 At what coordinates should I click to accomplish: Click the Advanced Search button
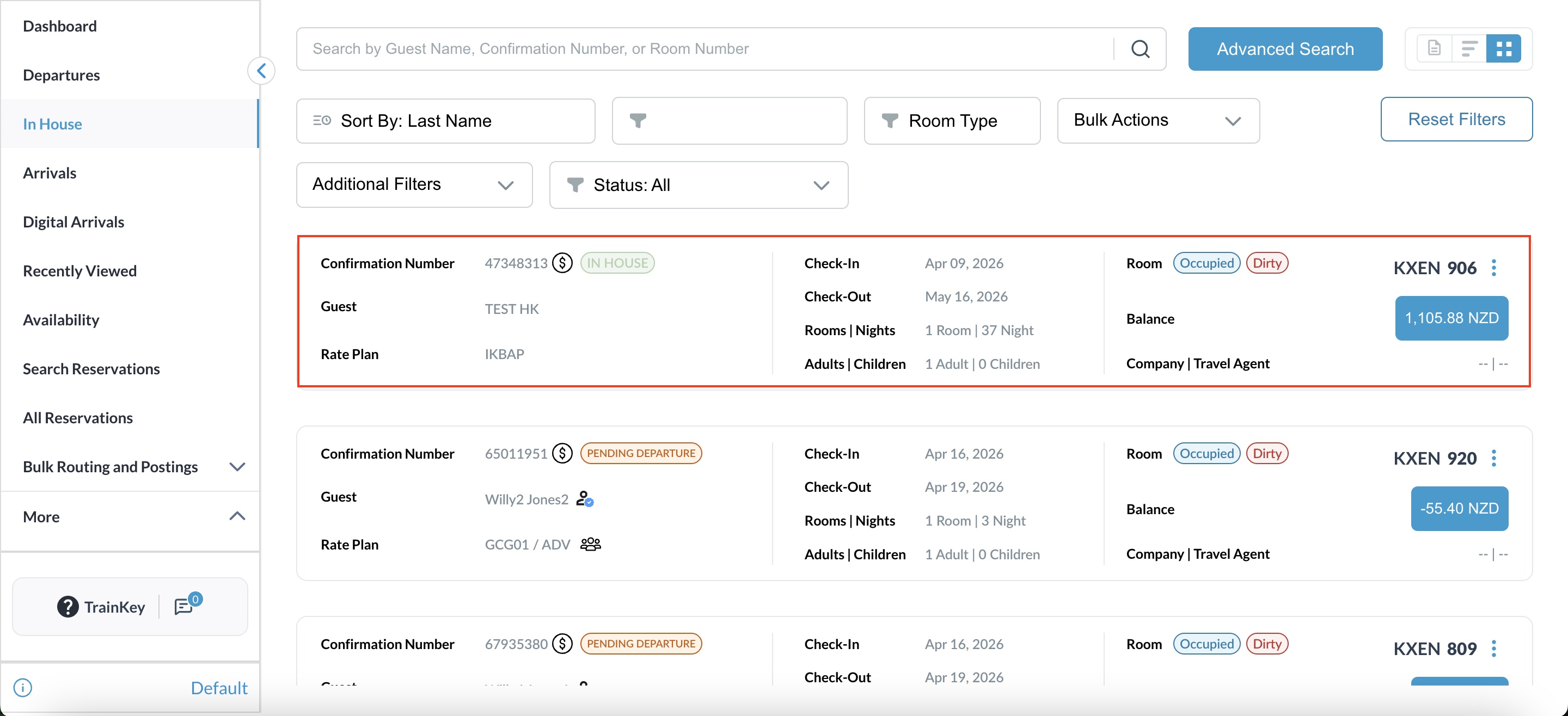click(x=1285, y=48)
